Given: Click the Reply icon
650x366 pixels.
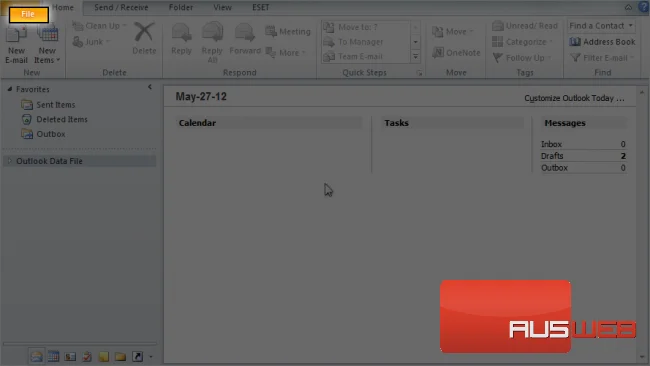Looking at the screenshot, I should coord(181,33).
